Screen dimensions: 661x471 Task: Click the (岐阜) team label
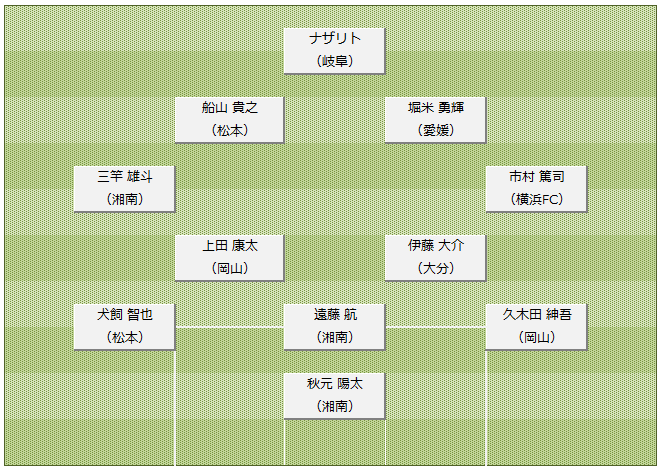pos(335,61)
